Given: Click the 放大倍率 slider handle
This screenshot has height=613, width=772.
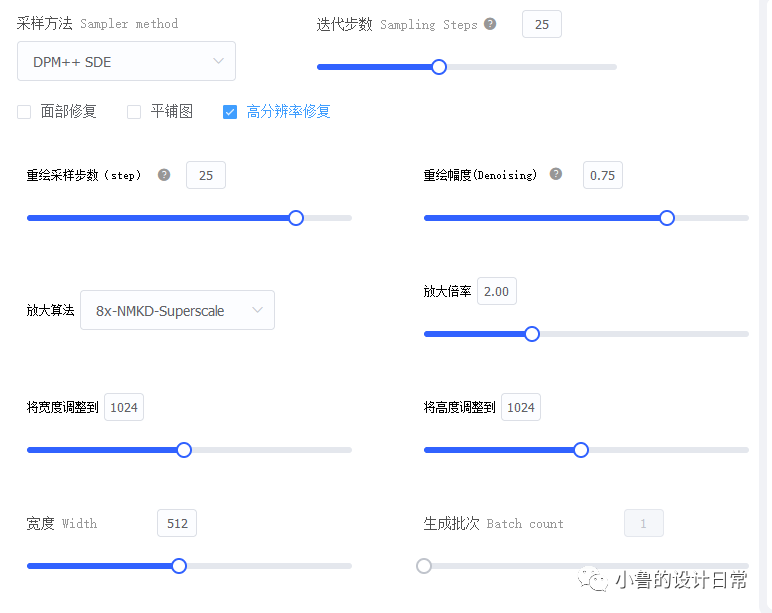Looking at the screenshot, I should 532,334.
